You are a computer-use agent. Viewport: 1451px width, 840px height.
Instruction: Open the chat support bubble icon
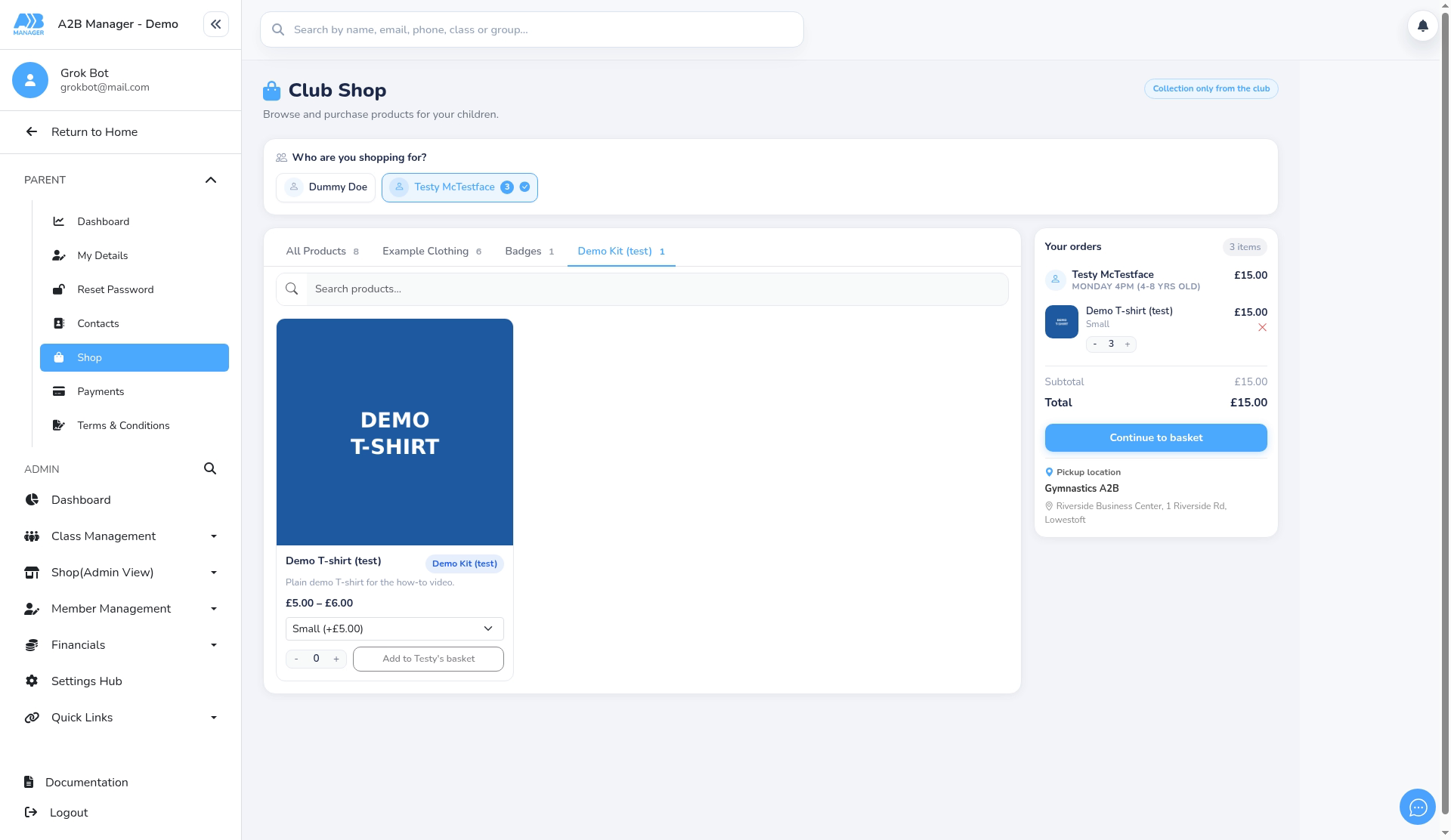click(x=1418, y=808)
